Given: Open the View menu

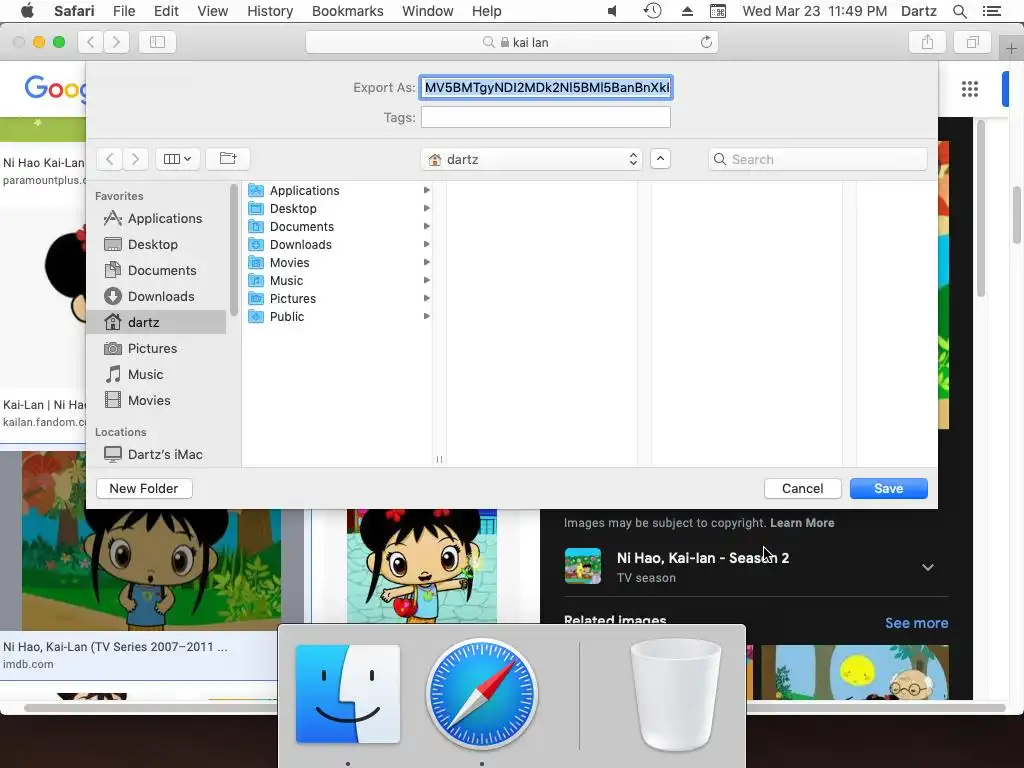Looking at the screenshot, I should click(x=213, y=11).
